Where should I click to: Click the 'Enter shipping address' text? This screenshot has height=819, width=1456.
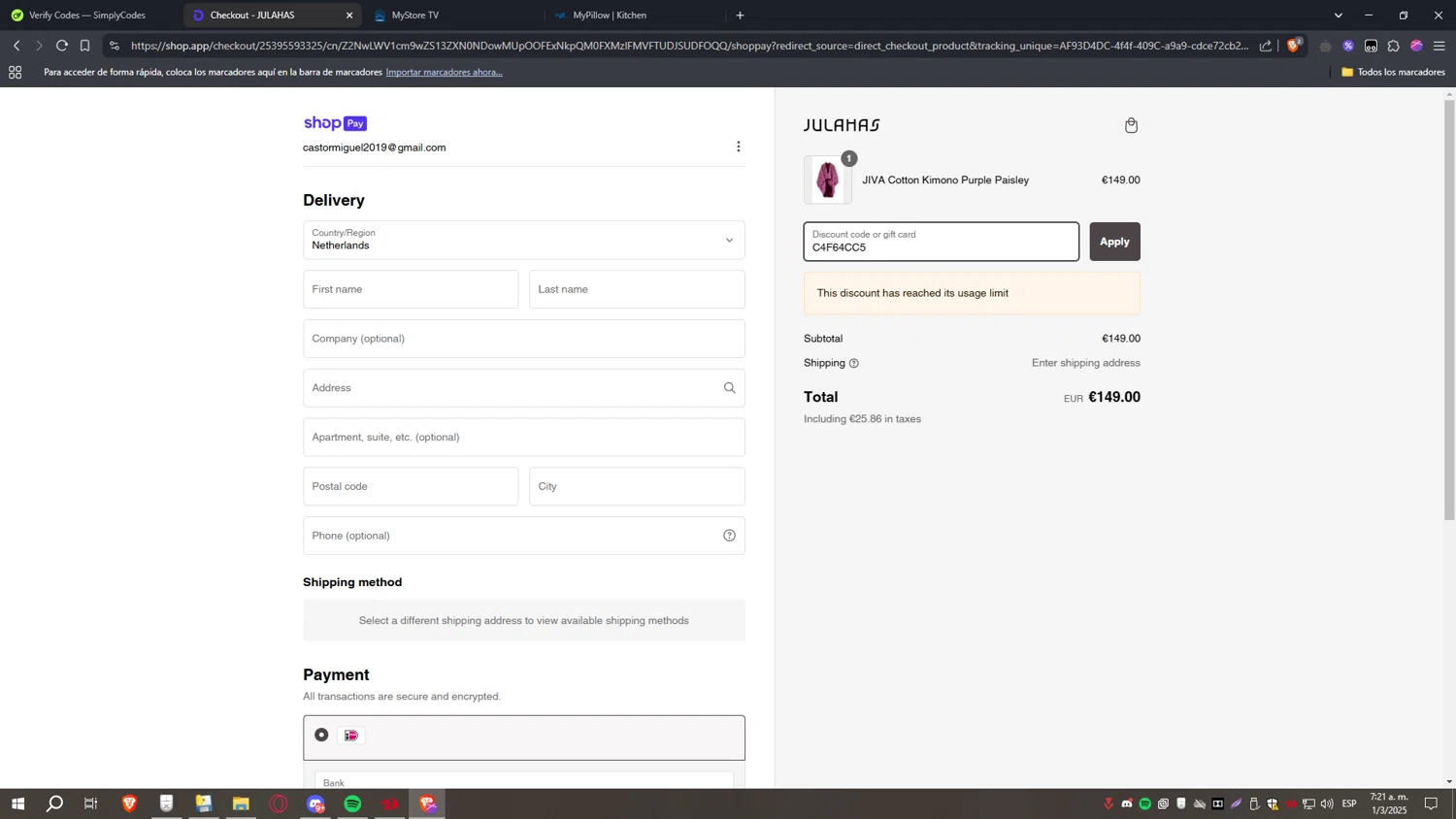[1085, 363]
